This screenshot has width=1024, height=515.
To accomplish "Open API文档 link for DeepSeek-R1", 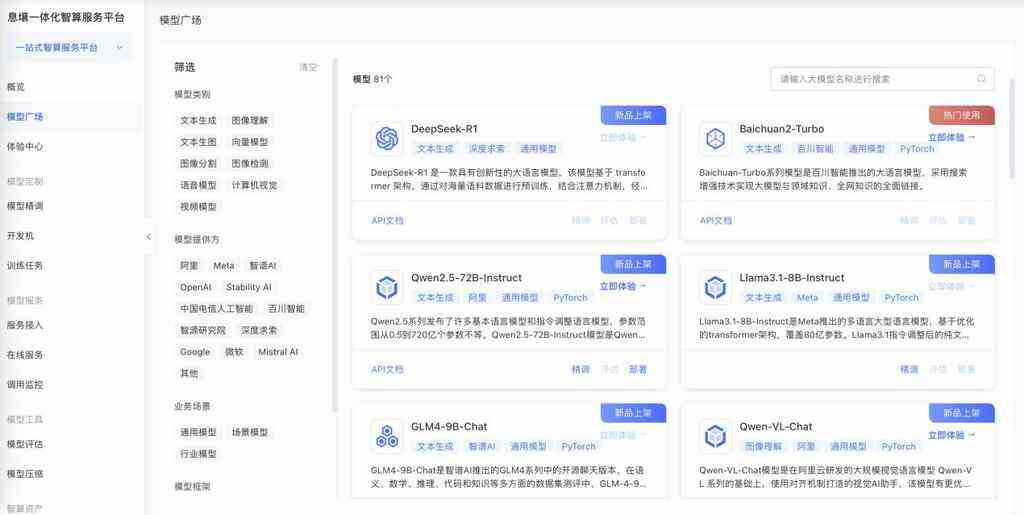I will [387, 221].
